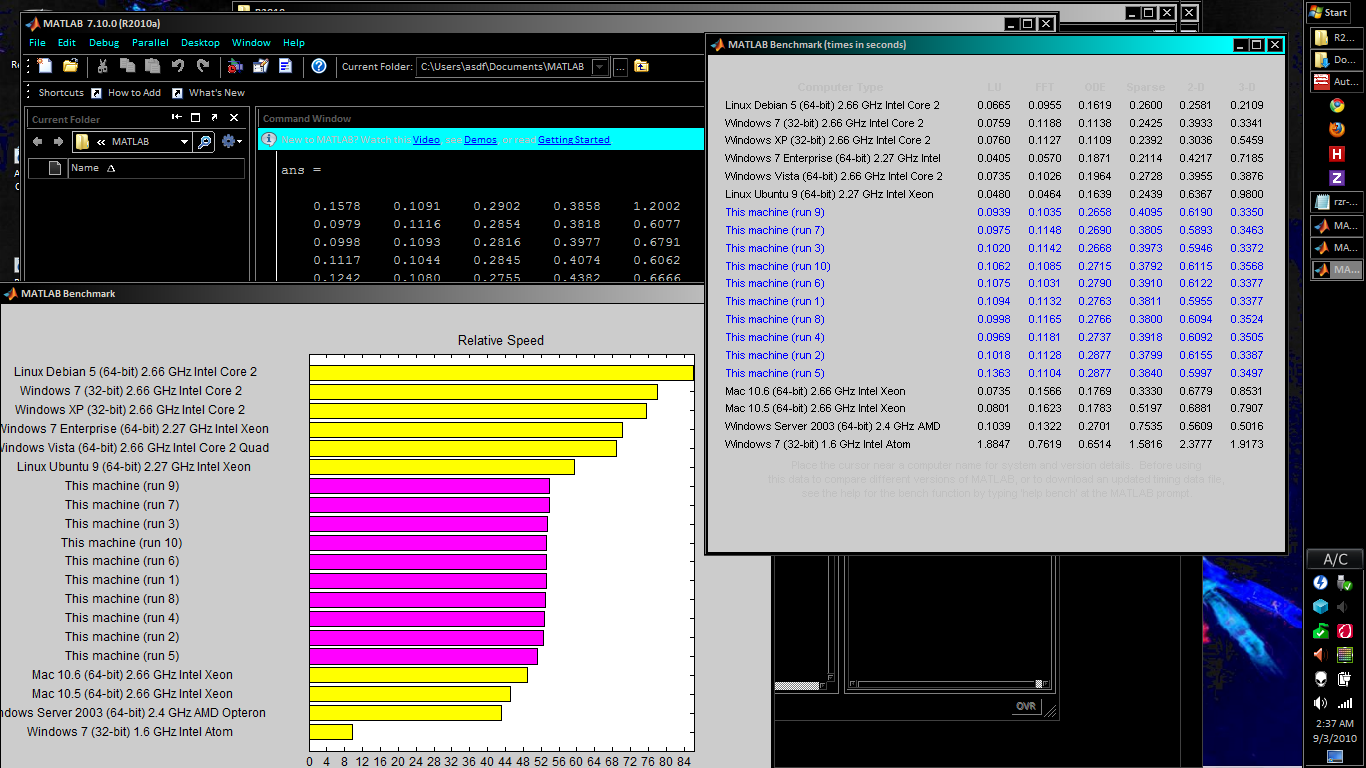Click the A/C power status button

1335,559
